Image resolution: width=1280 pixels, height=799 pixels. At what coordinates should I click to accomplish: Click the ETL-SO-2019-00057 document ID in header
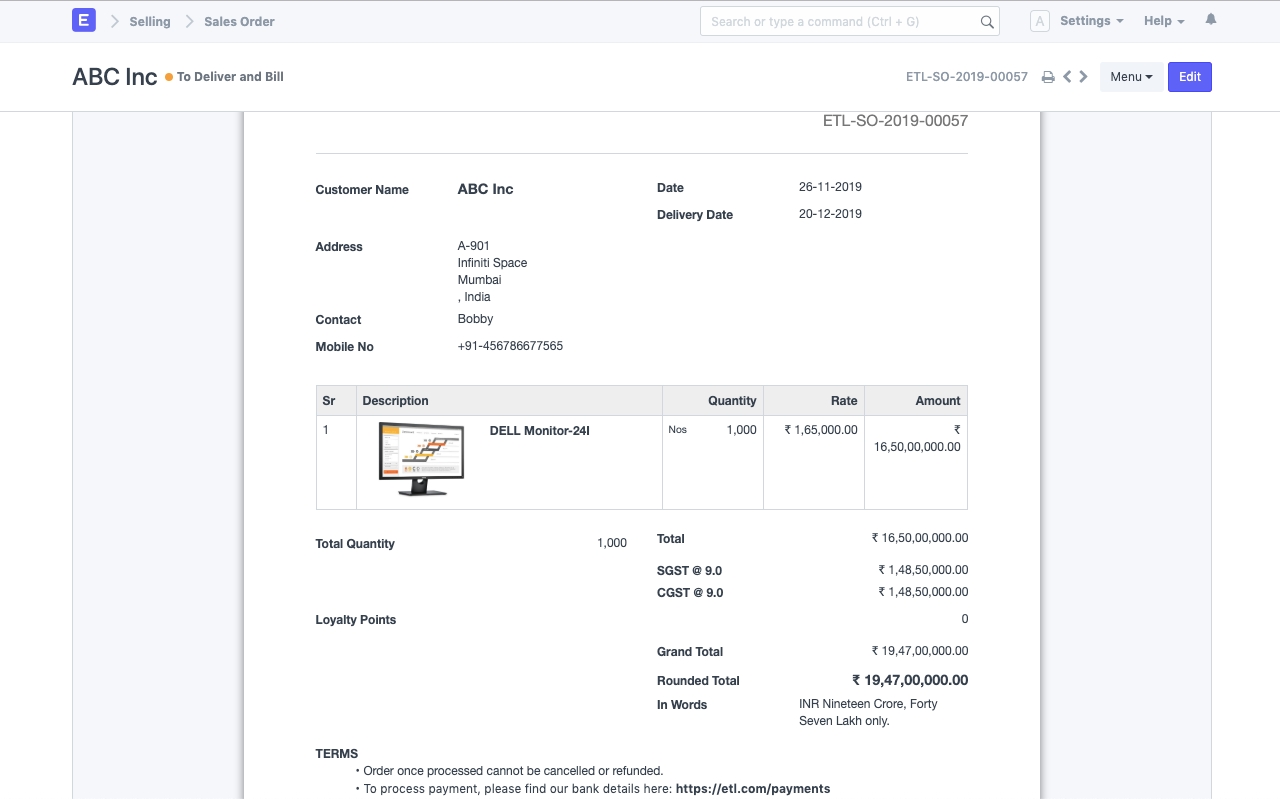[966, 77]
